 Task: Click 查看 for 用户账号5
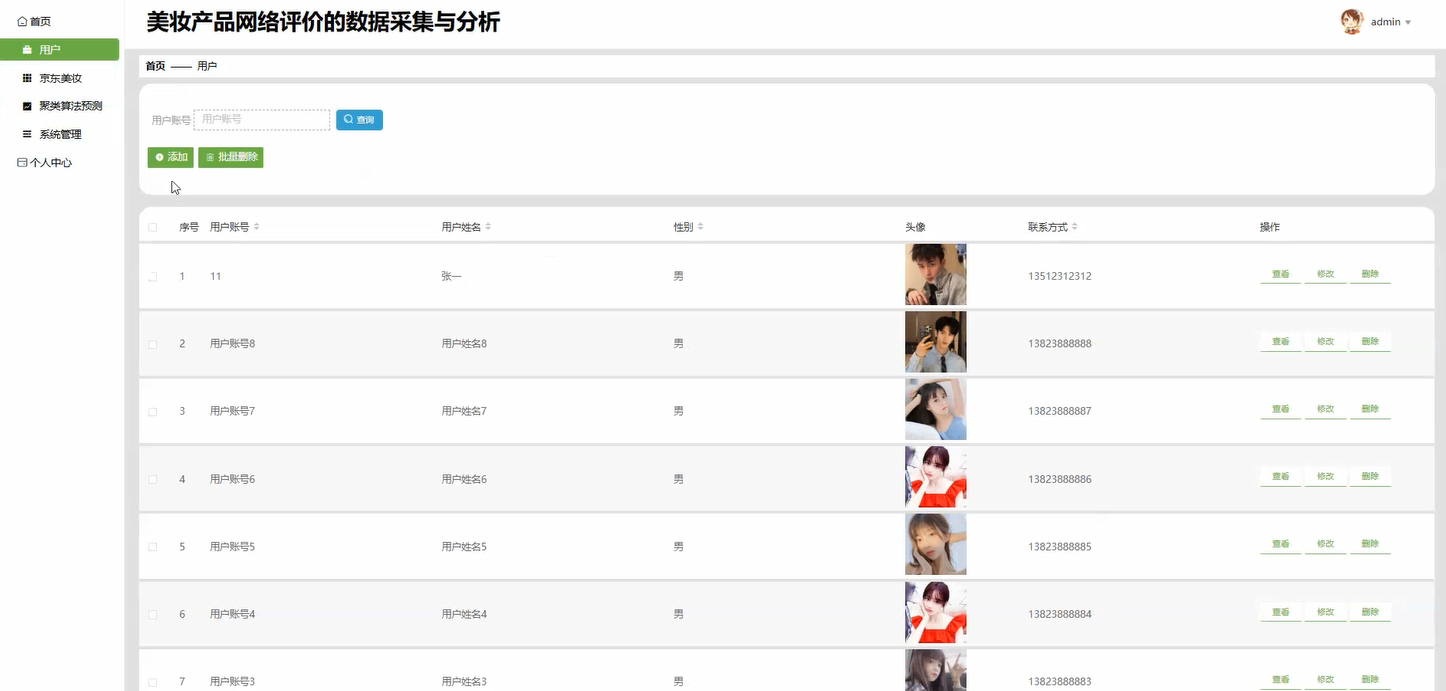[x=1280, y=545]
